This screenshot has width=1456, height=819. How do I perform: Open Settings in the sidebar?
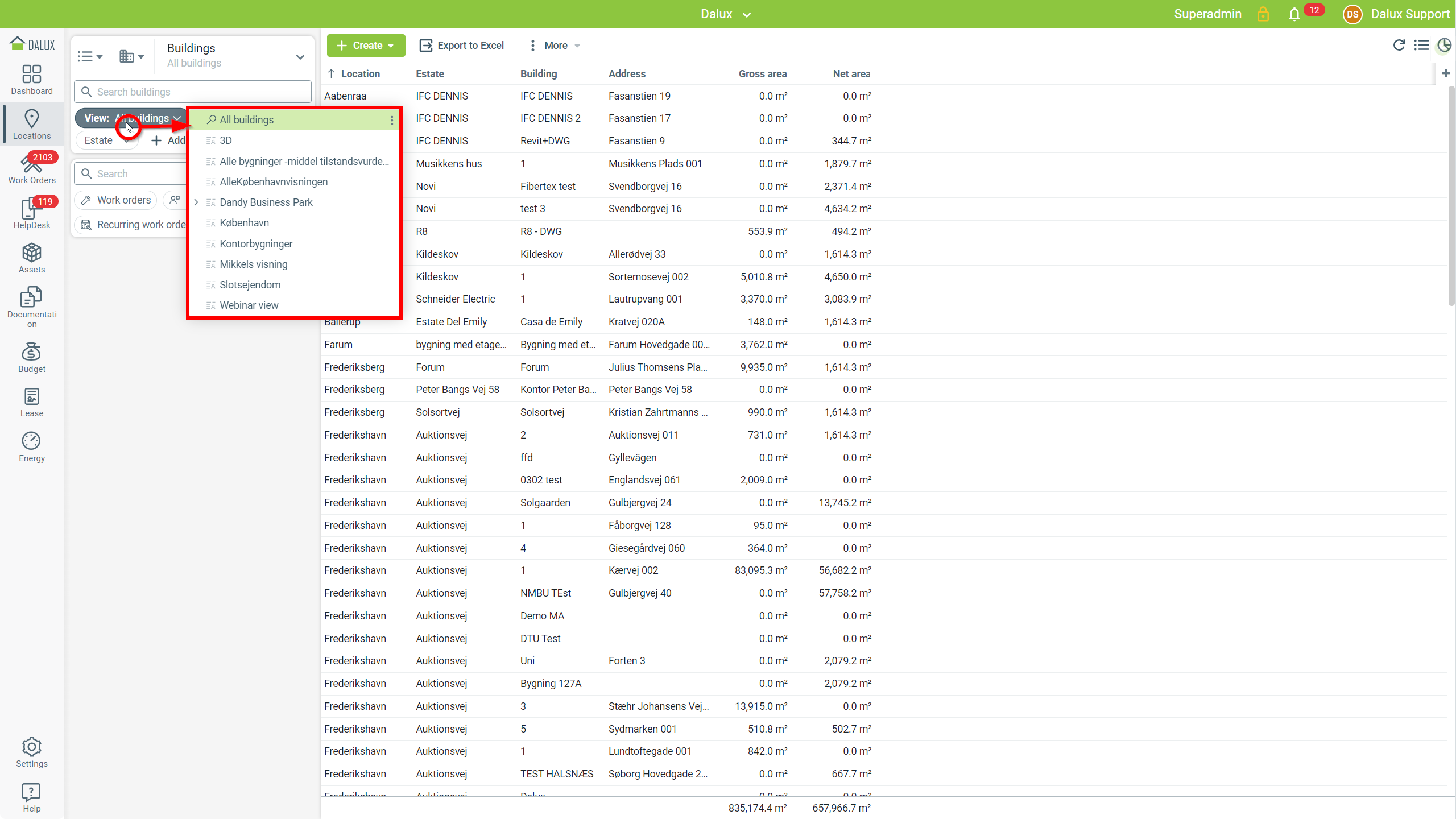pyautogui.click(x=32, y=752)
